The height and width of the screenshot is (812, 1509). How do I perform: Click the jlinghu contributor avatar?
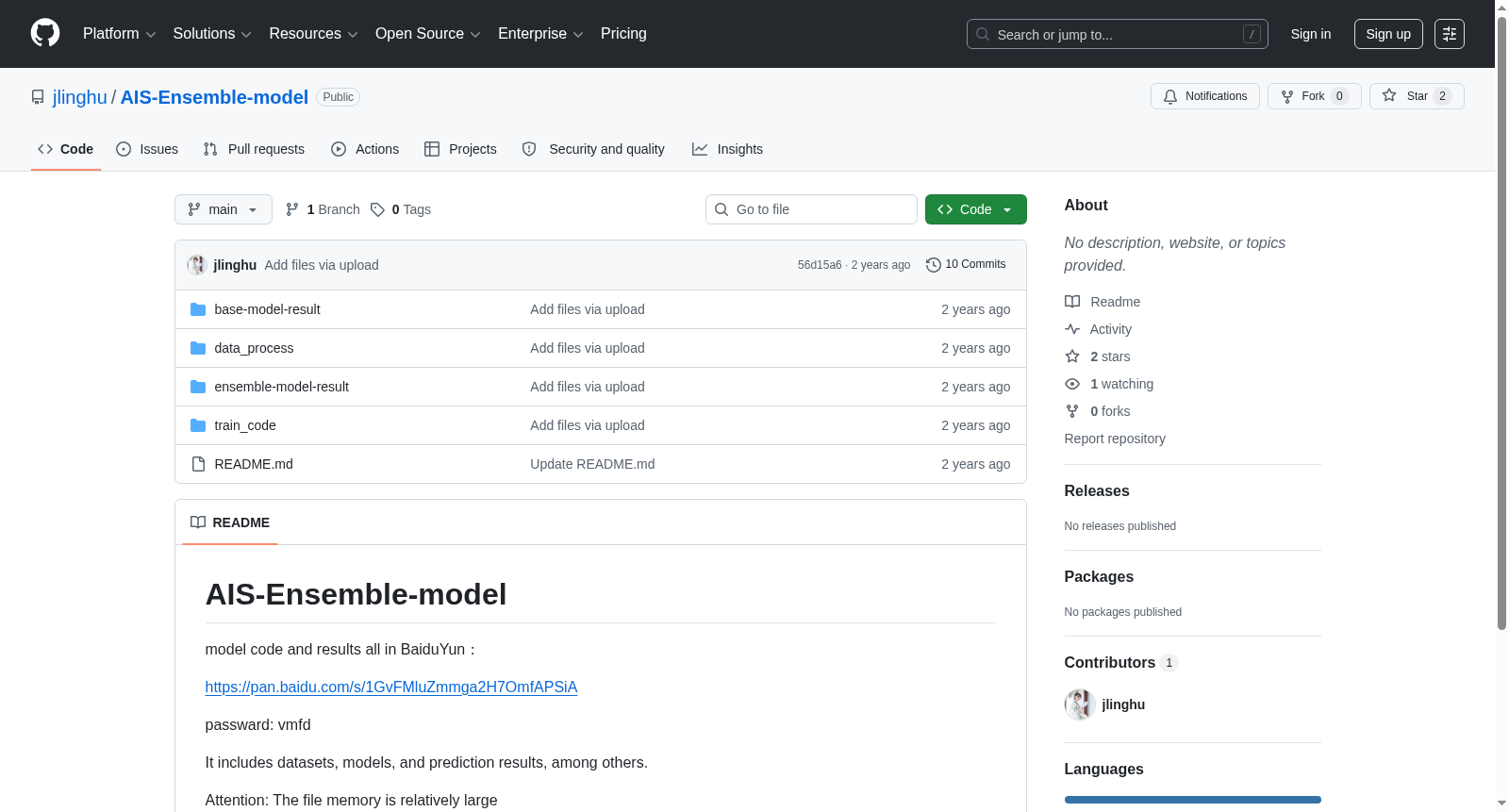point(1080,704)
